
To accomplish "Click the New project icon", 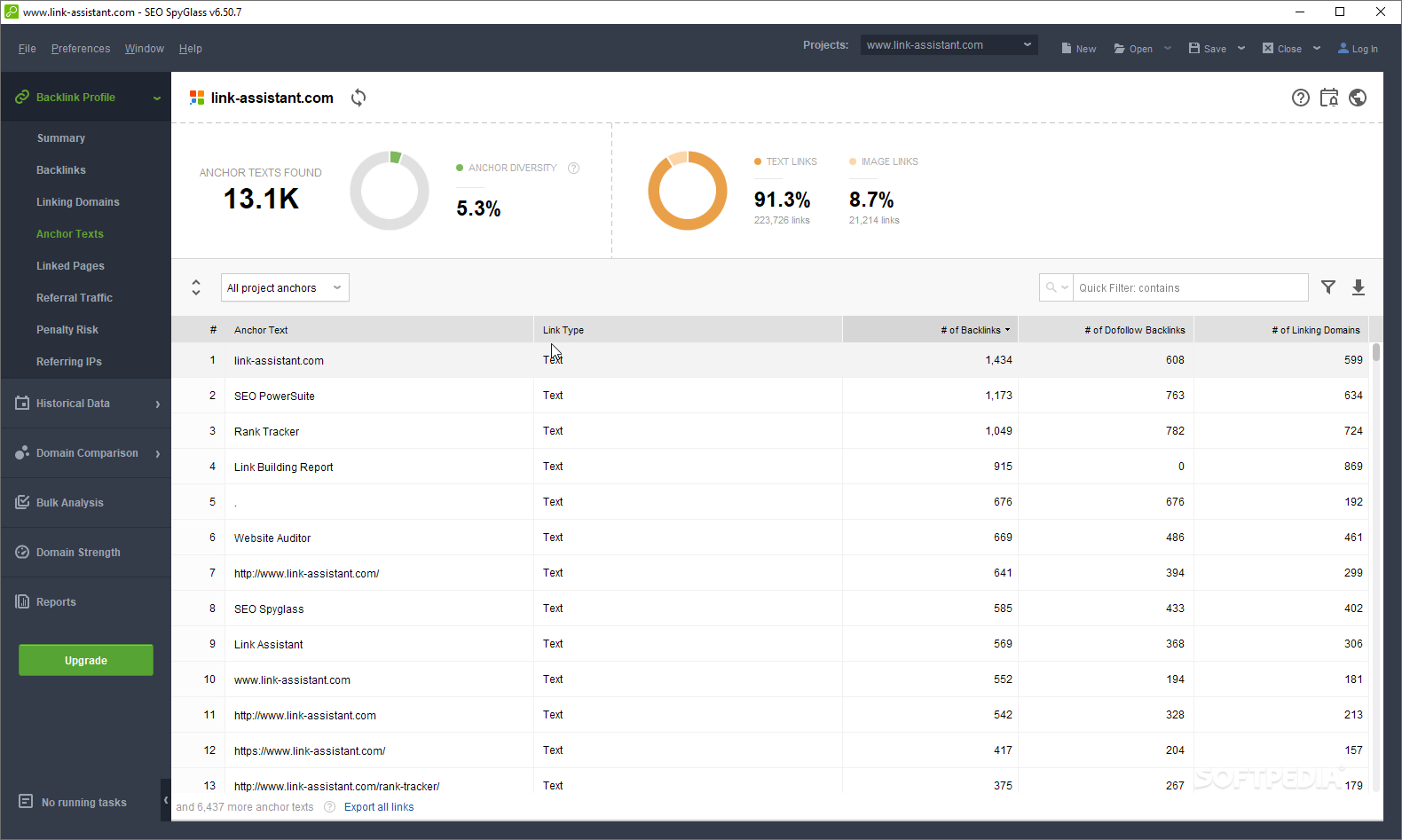I will pos(1067,48).
